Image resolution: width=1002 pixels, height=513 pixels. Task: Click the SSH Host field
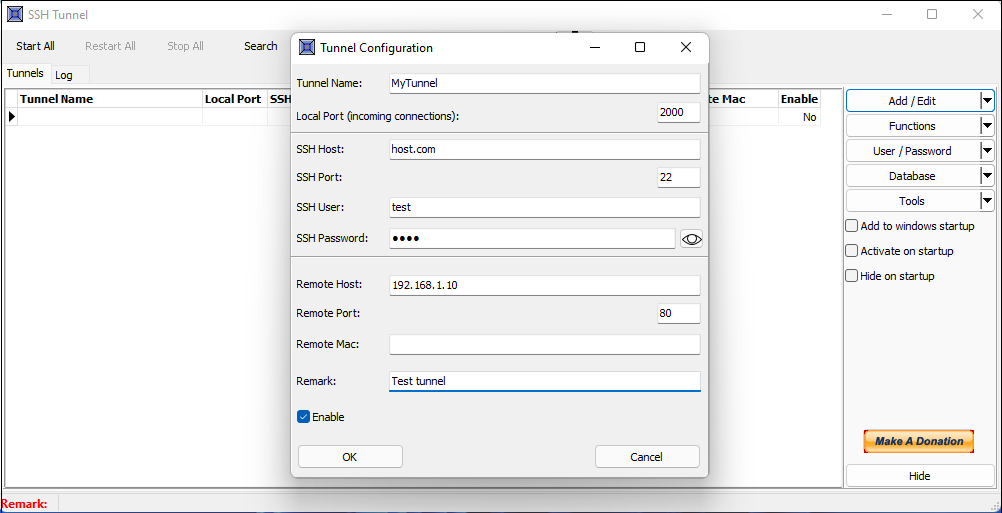pos(545,149)
